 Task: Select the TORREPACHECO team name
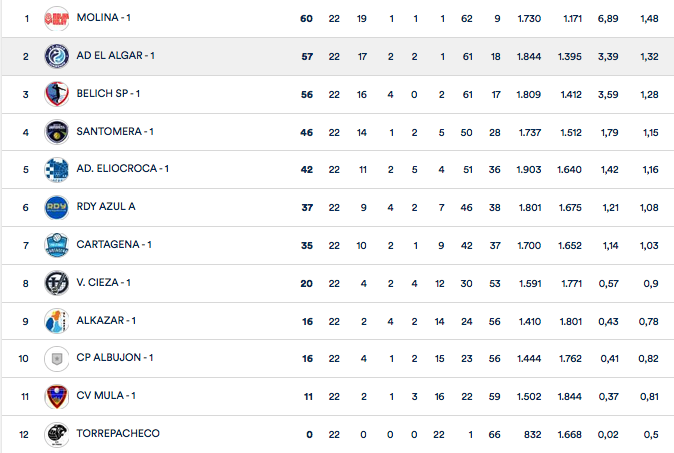click(x=118, y=433)
